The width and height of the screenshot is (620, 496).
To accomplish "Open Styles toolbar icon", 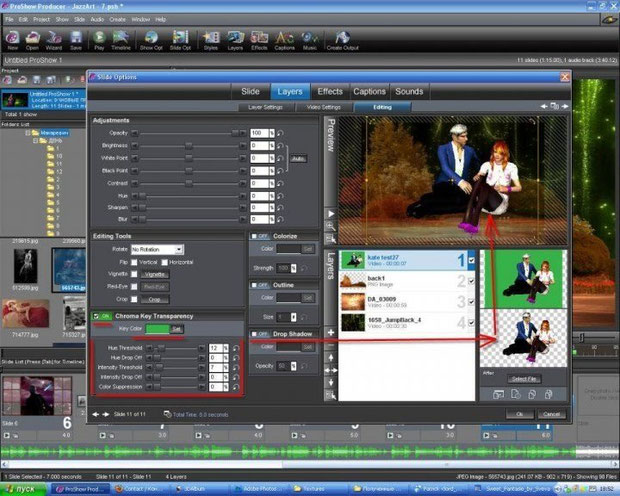I will point(211,40).
